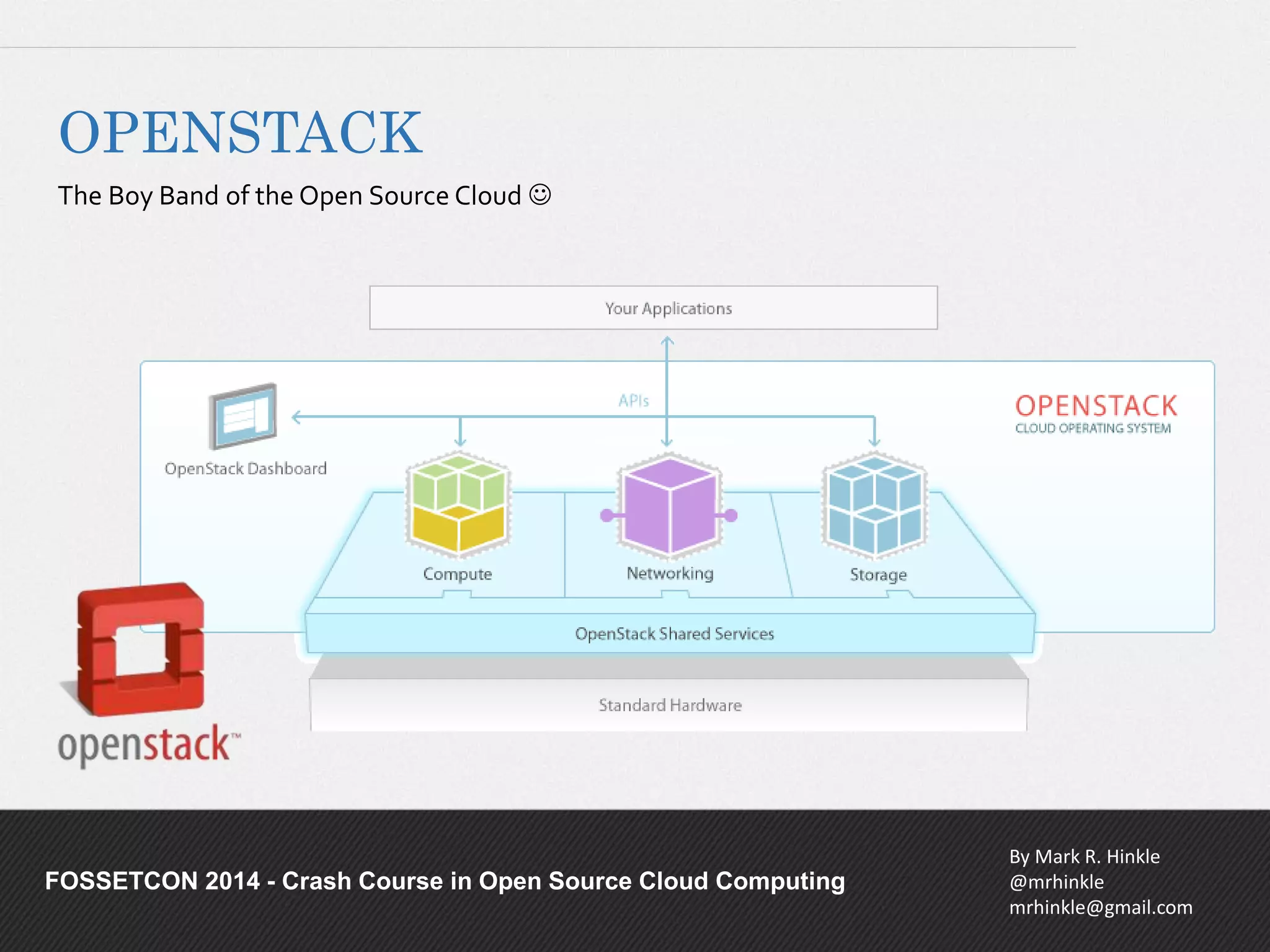The height and width of the screenshot is (952, 1270).
Task: Click the OpenStack Dashboard monitor icon
Action: click(x=243, y=416)
